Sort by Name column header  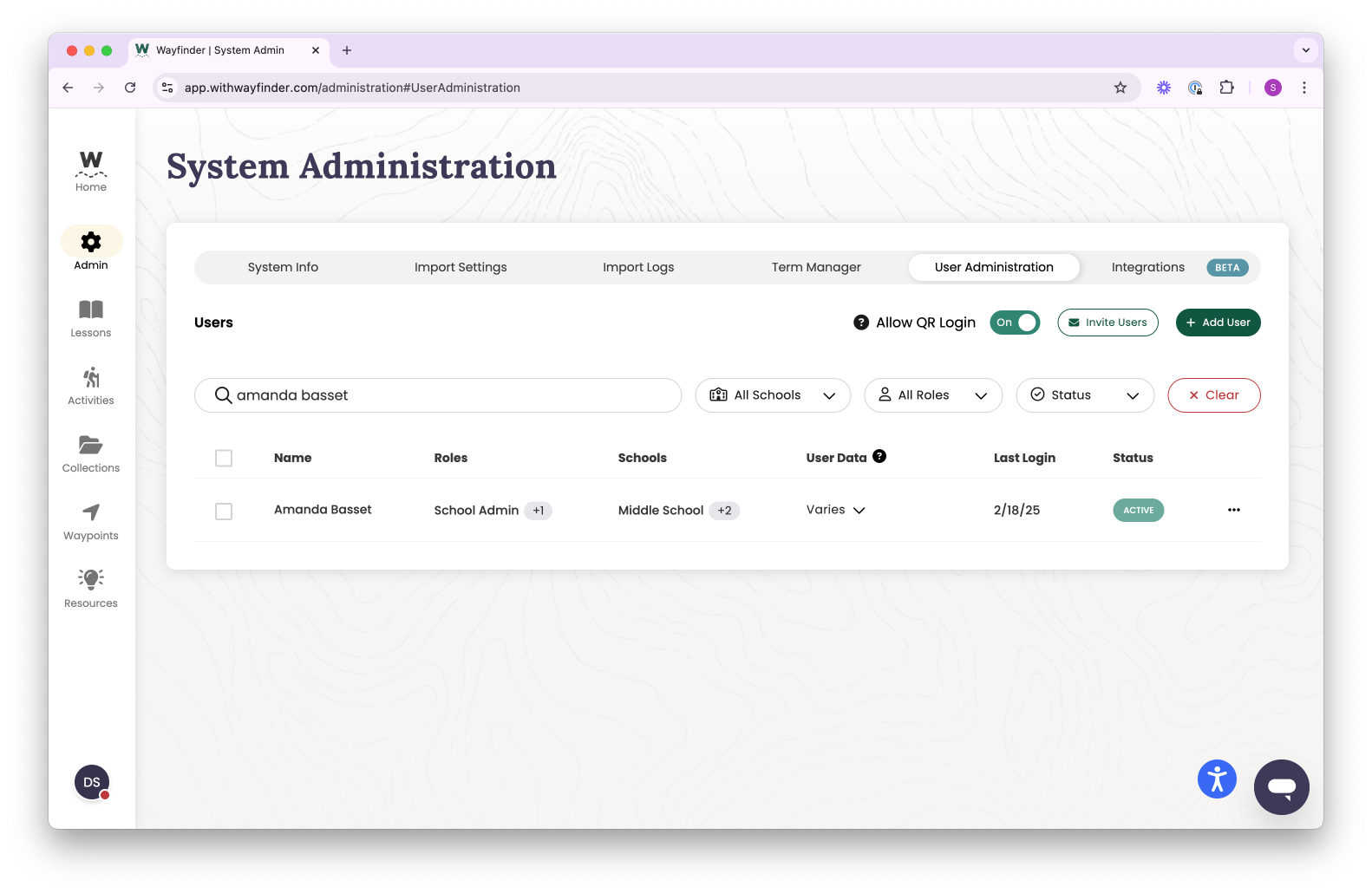(292, 458)
